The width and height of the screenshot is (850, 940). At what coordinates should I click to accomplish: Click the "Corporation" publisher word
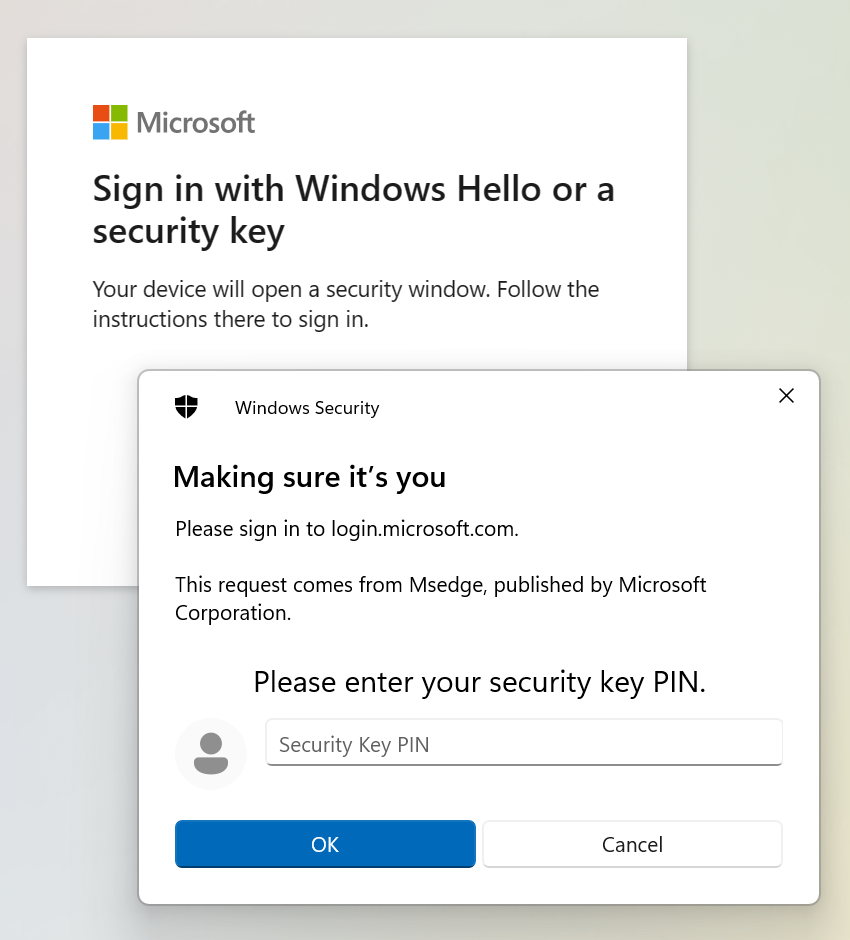(232, 613)
